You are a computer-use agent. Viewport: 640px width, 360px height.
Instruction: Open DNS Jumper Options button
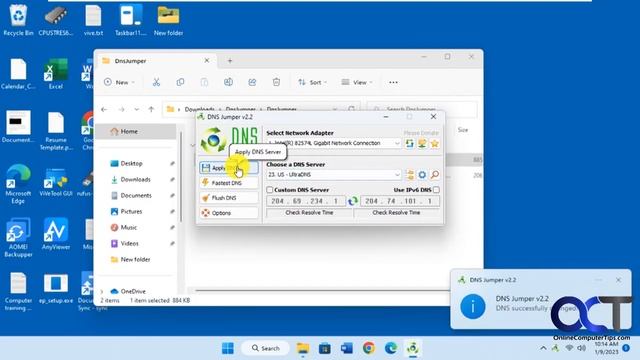point(229,213)
